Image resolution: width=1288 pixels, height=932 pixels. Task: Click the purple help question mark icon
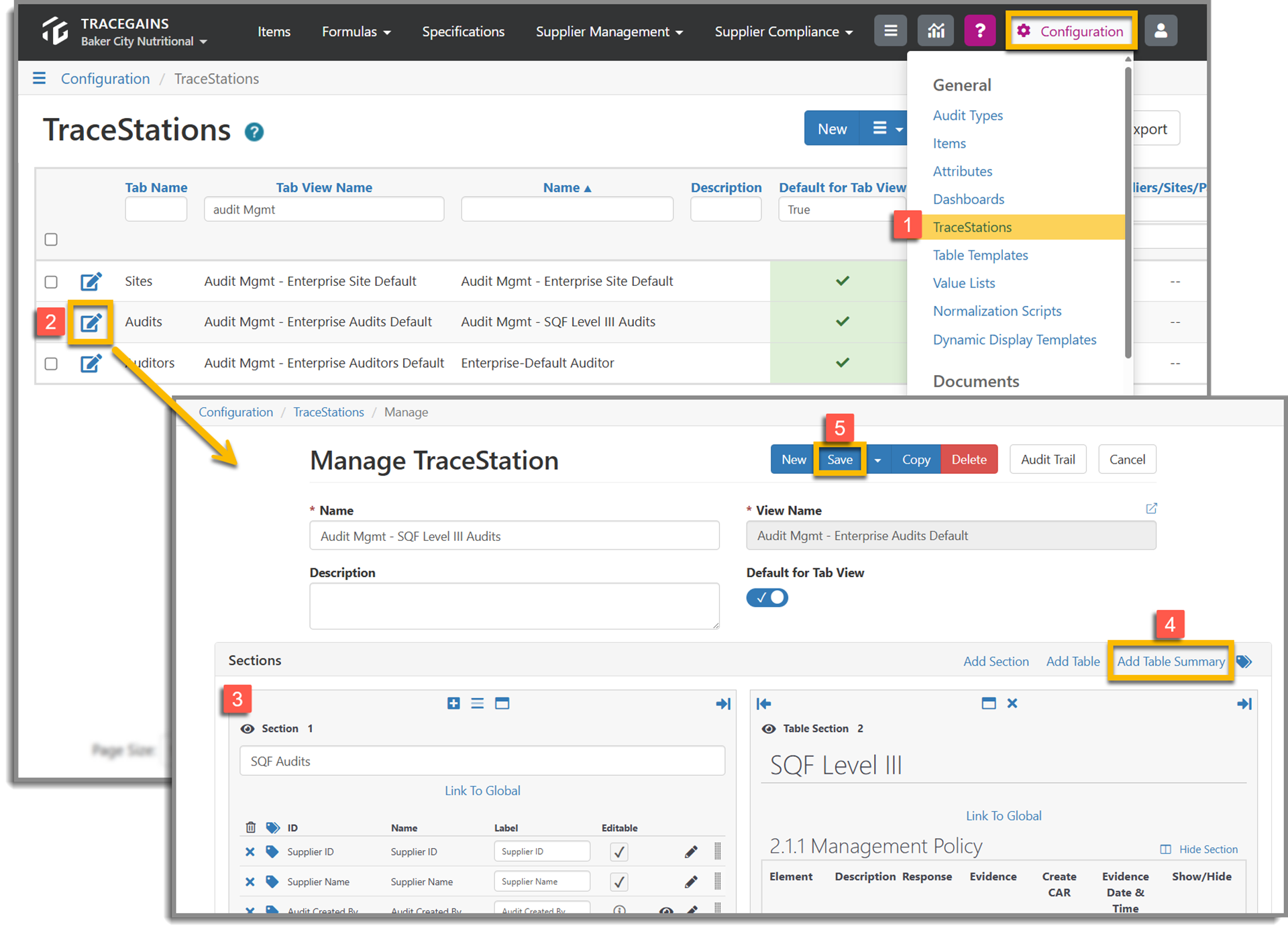(x=979, y=31)
